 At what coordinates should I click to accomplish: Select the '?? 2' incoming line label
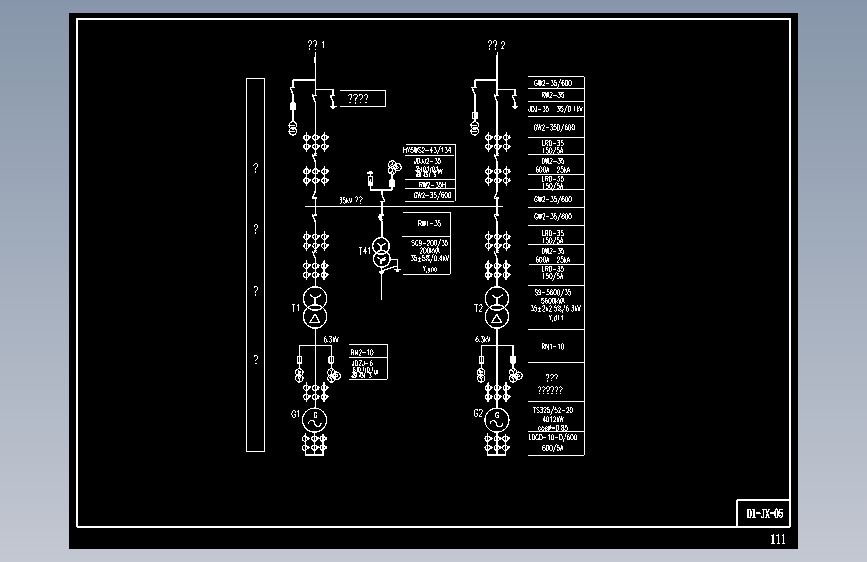click(496, 45)
